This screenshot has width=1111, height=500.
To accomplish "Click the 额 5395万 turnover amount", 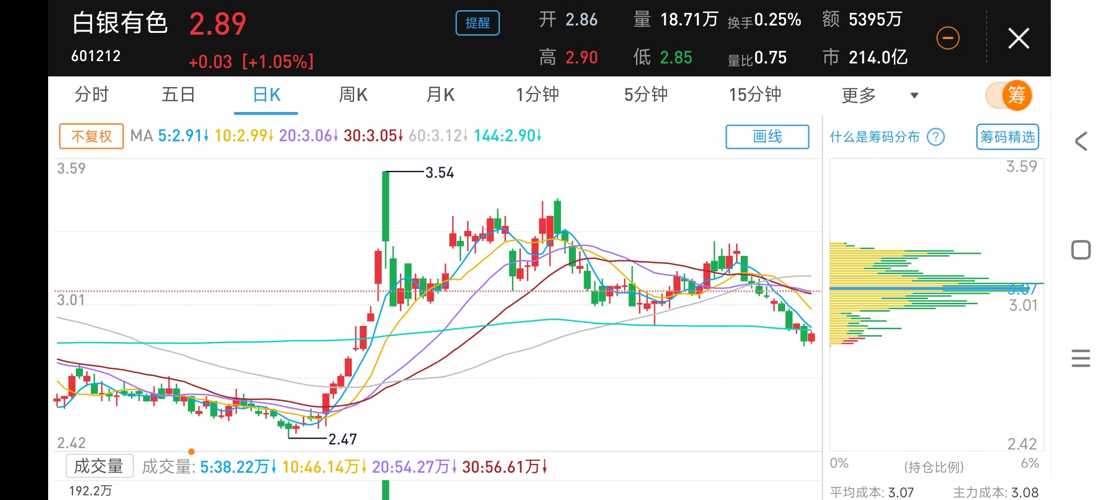I will coord(862,19).
